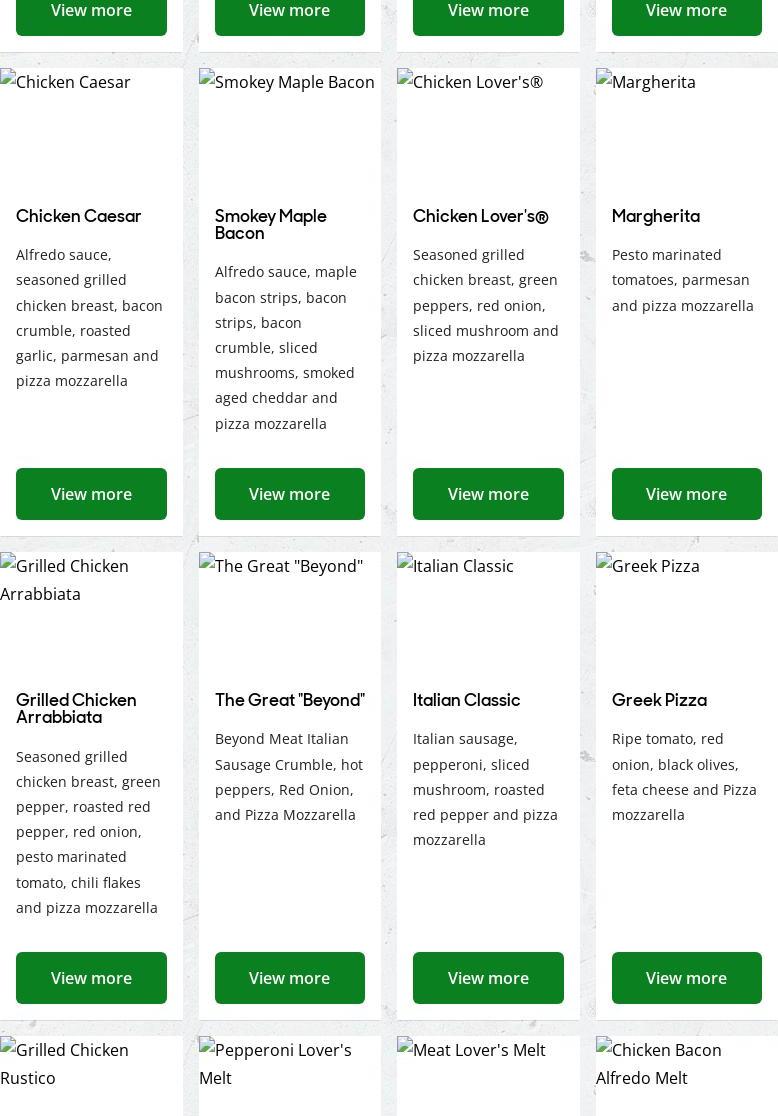Click the Chicken Bacon Alfredo Melt image

686,1076
